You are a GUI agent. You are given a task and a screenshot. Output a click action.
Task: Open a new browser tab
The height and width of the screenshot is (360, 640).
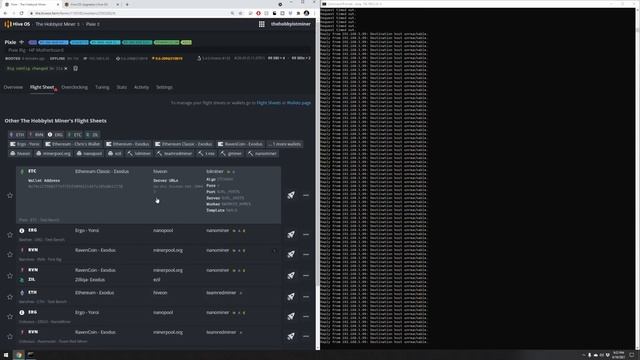point(127,4)
